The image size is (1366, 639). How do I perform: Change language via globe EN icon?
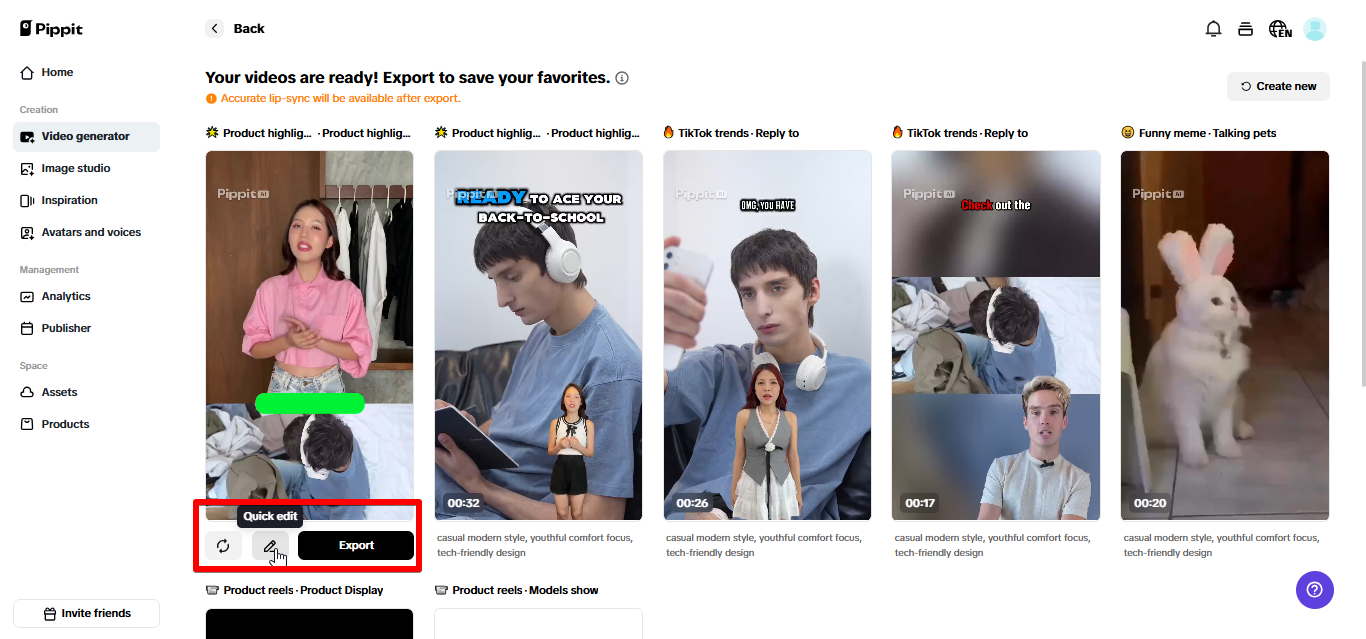click(1280, 29)
